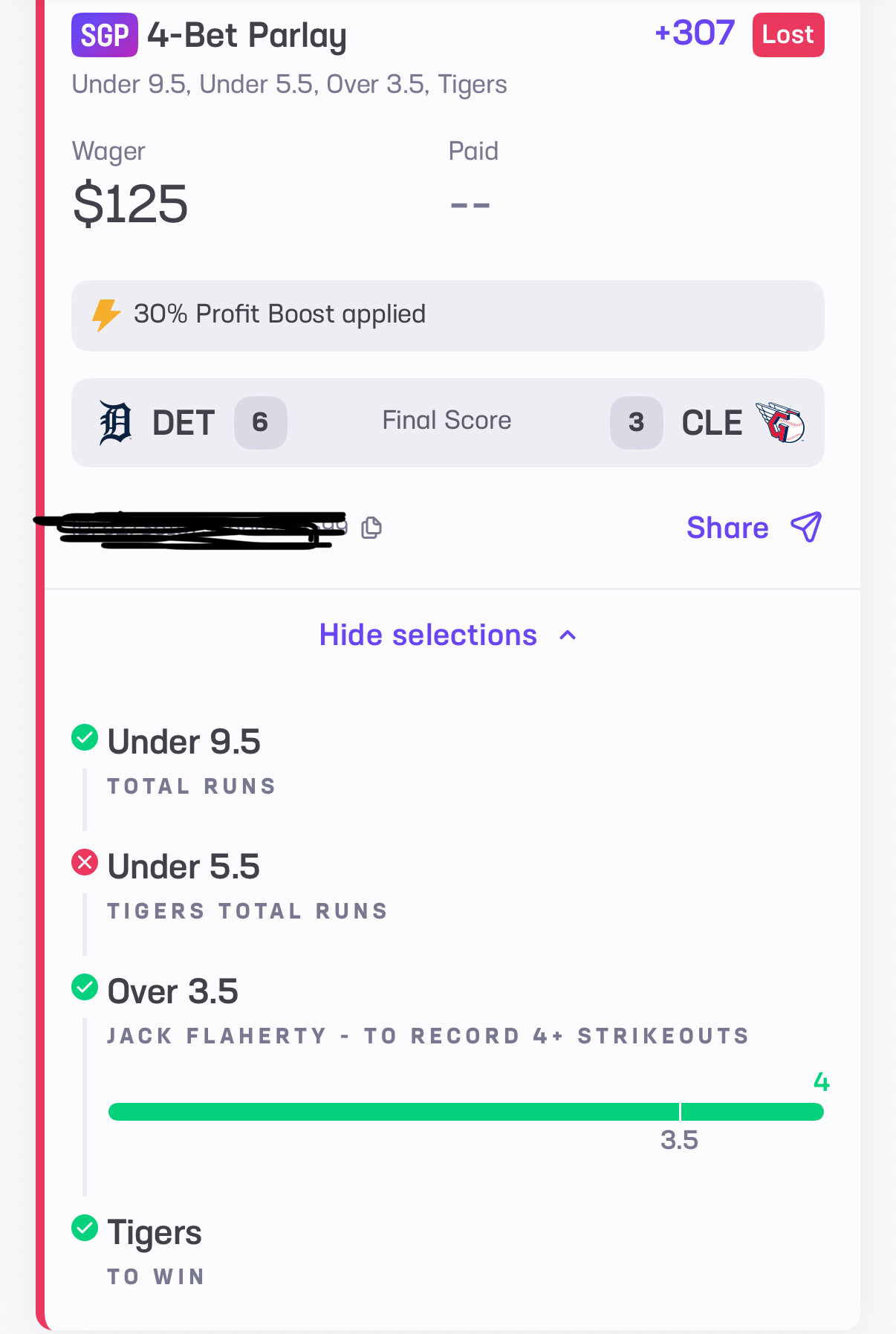Click the purple SGP badge icon
This screenshot has width=896, height=1334.
point(105,35)
